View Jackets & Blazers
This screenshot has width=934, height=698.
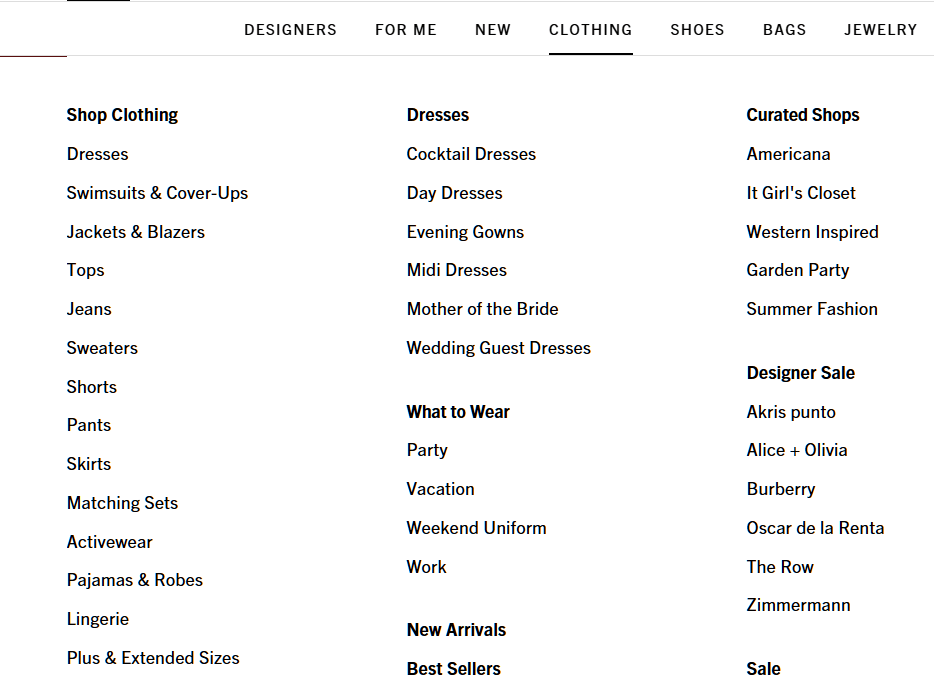click(x=135, y=232)
